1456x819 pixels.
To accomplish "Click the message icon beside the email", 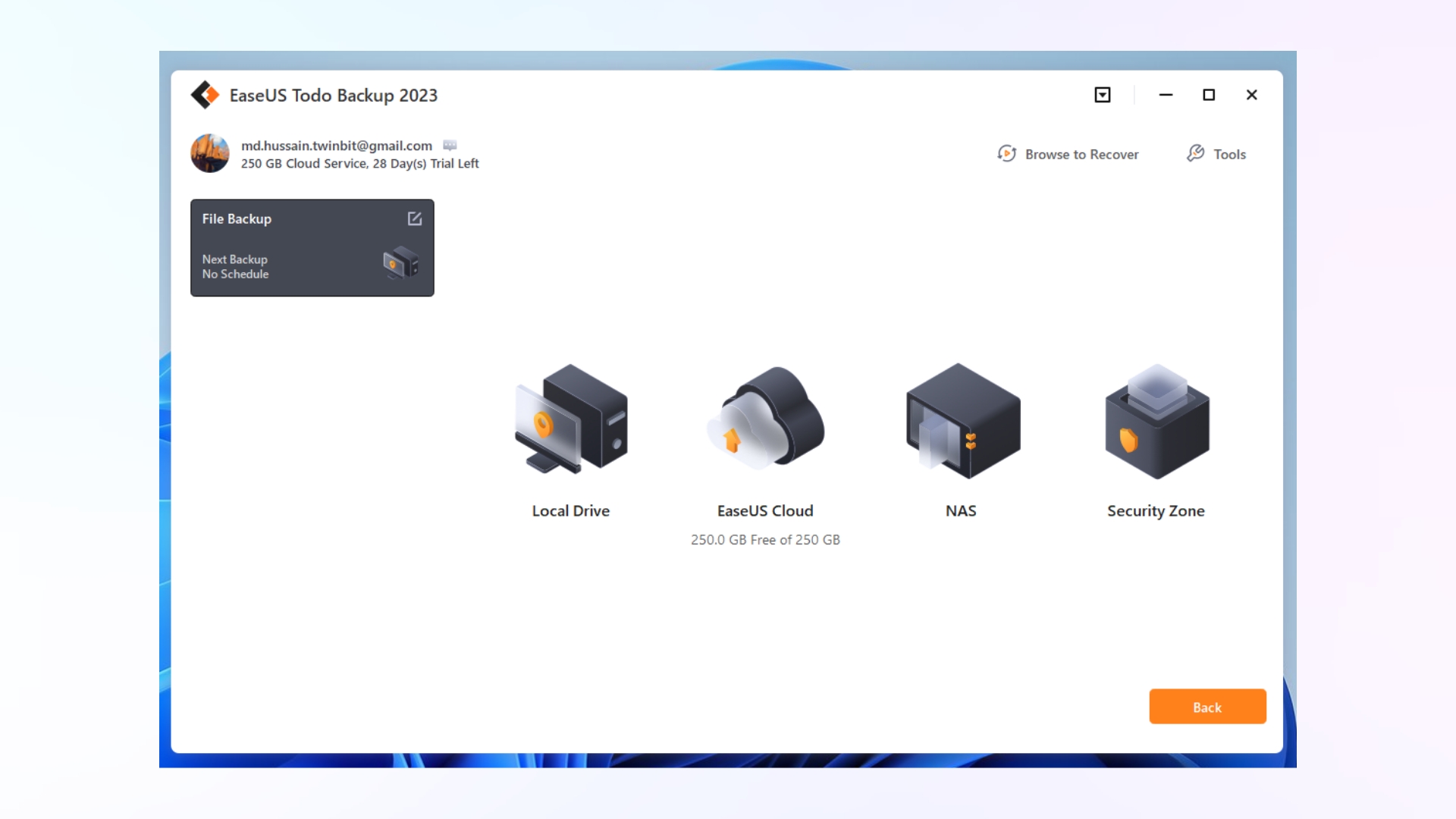I will click(450, 145).
